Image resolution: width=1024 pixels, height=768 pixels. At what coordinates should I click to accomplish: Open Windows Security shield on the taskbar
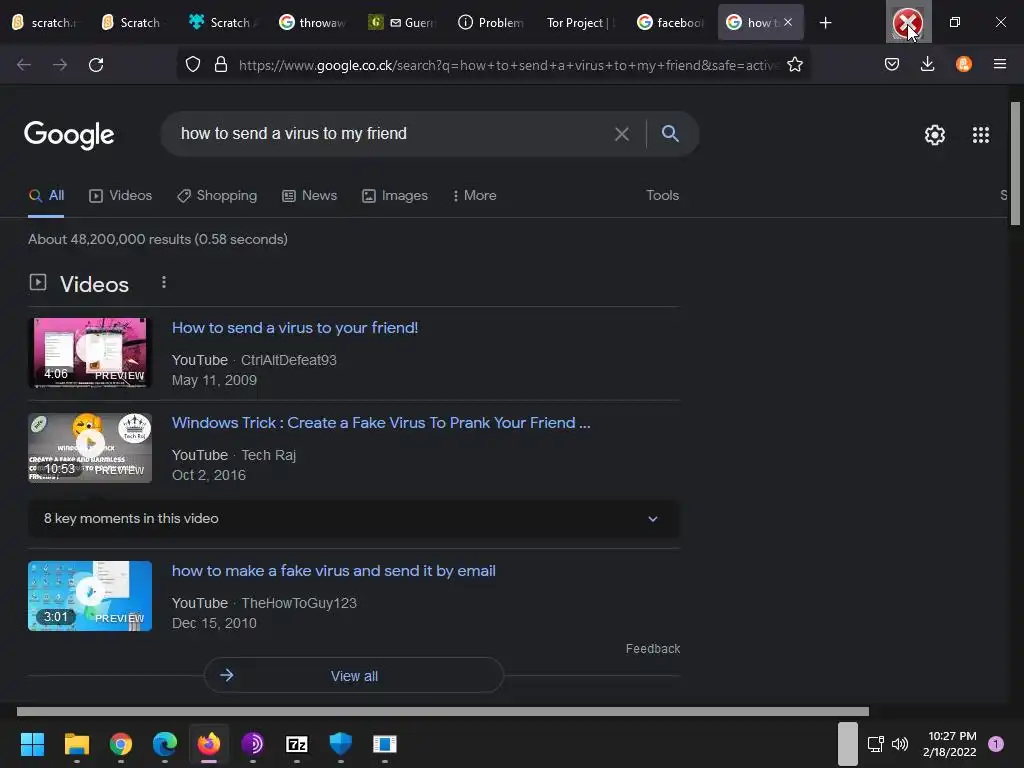click(x=340, y=743)
